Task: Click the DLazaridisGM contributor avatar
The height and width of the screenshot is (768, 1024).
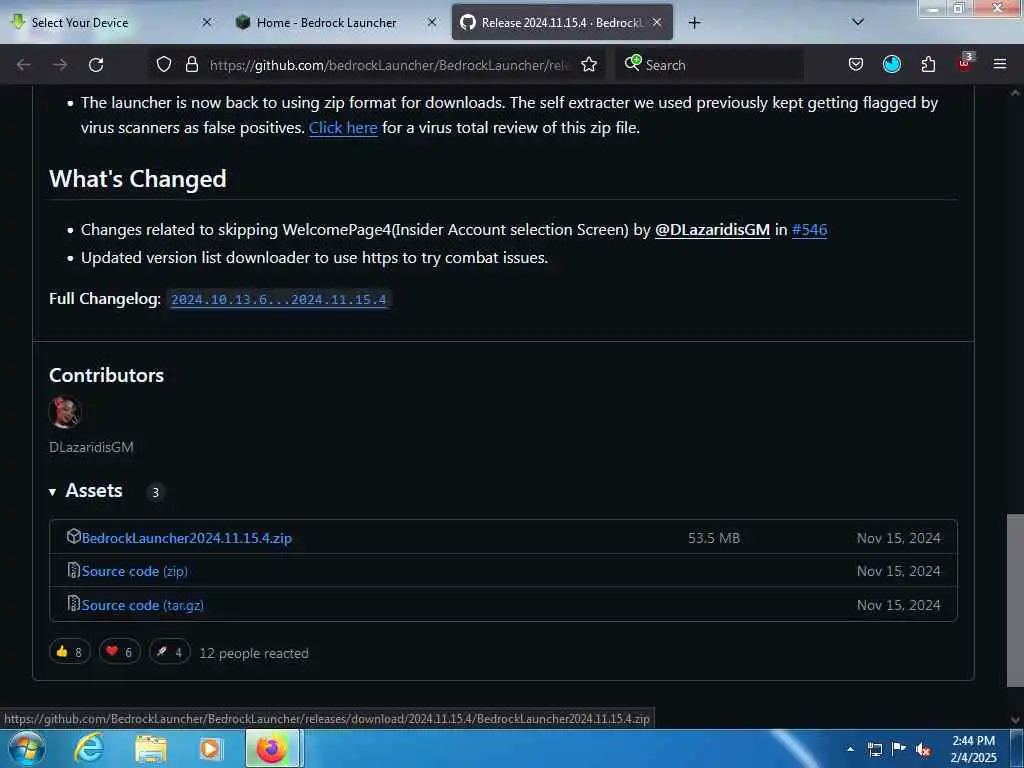Action: [x=65, y=412]
